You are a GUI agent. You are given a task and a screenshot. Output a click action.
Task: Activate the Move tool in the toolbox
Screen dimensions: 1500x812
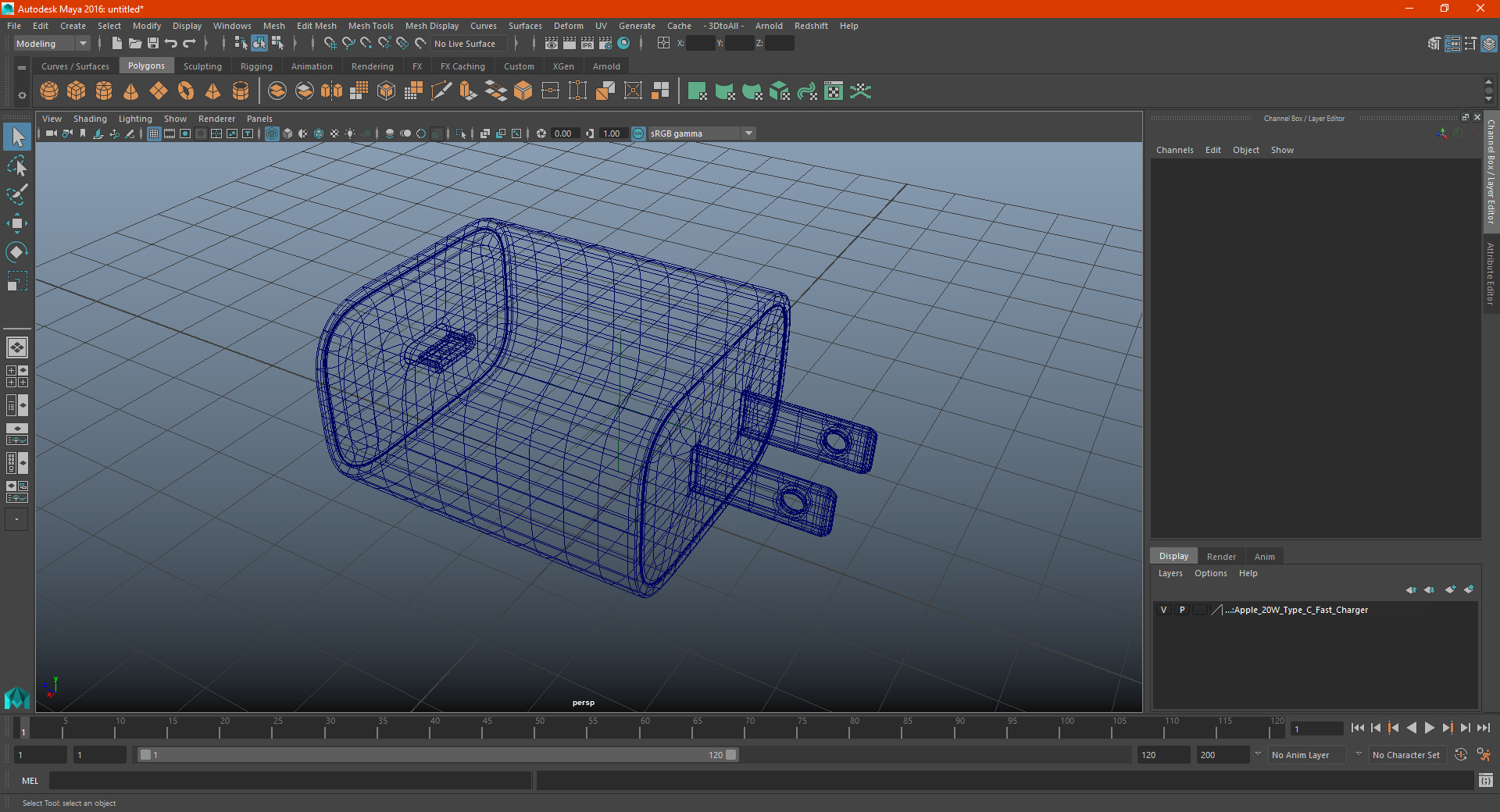(x=16, y=223)
